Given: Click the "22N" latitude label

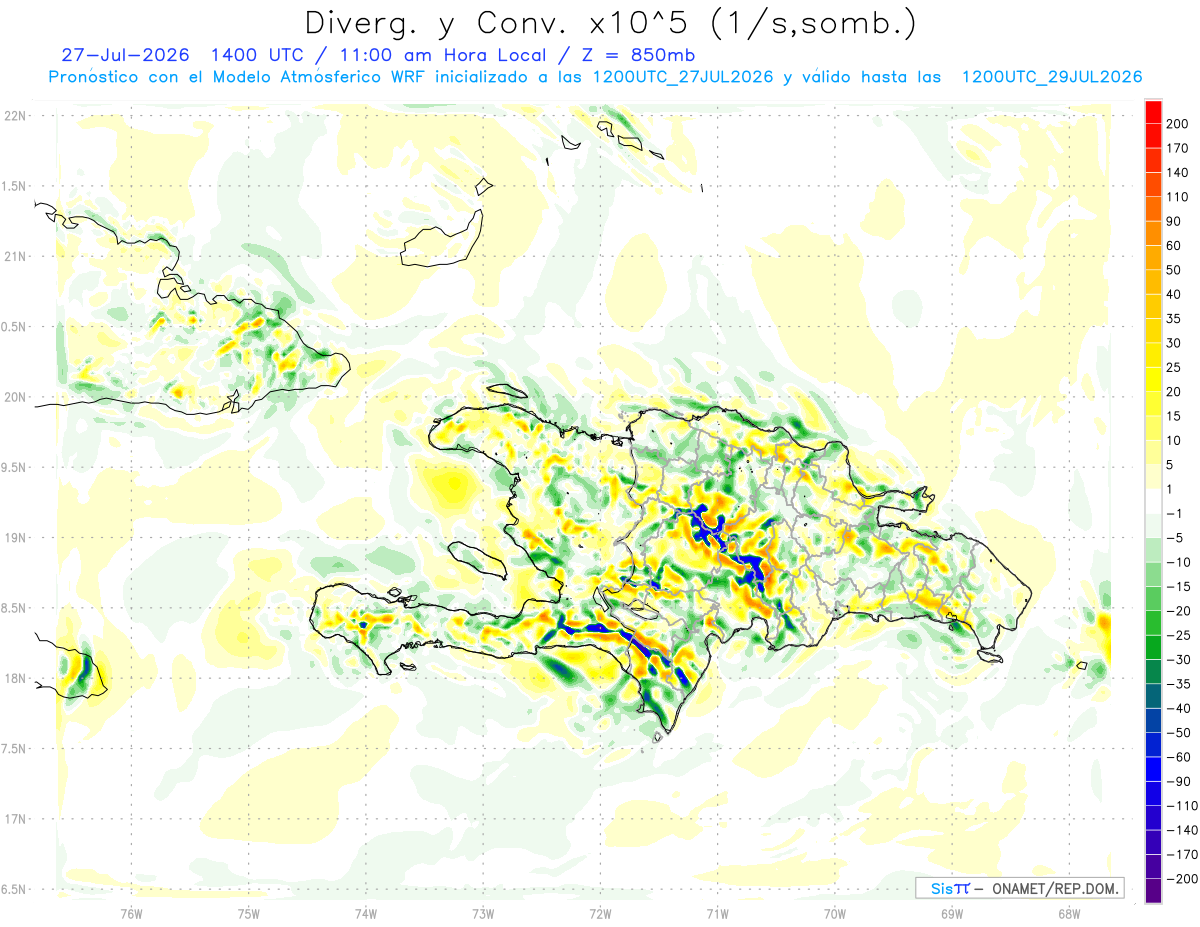Looking at the screenshot, I should click(15, 116).
